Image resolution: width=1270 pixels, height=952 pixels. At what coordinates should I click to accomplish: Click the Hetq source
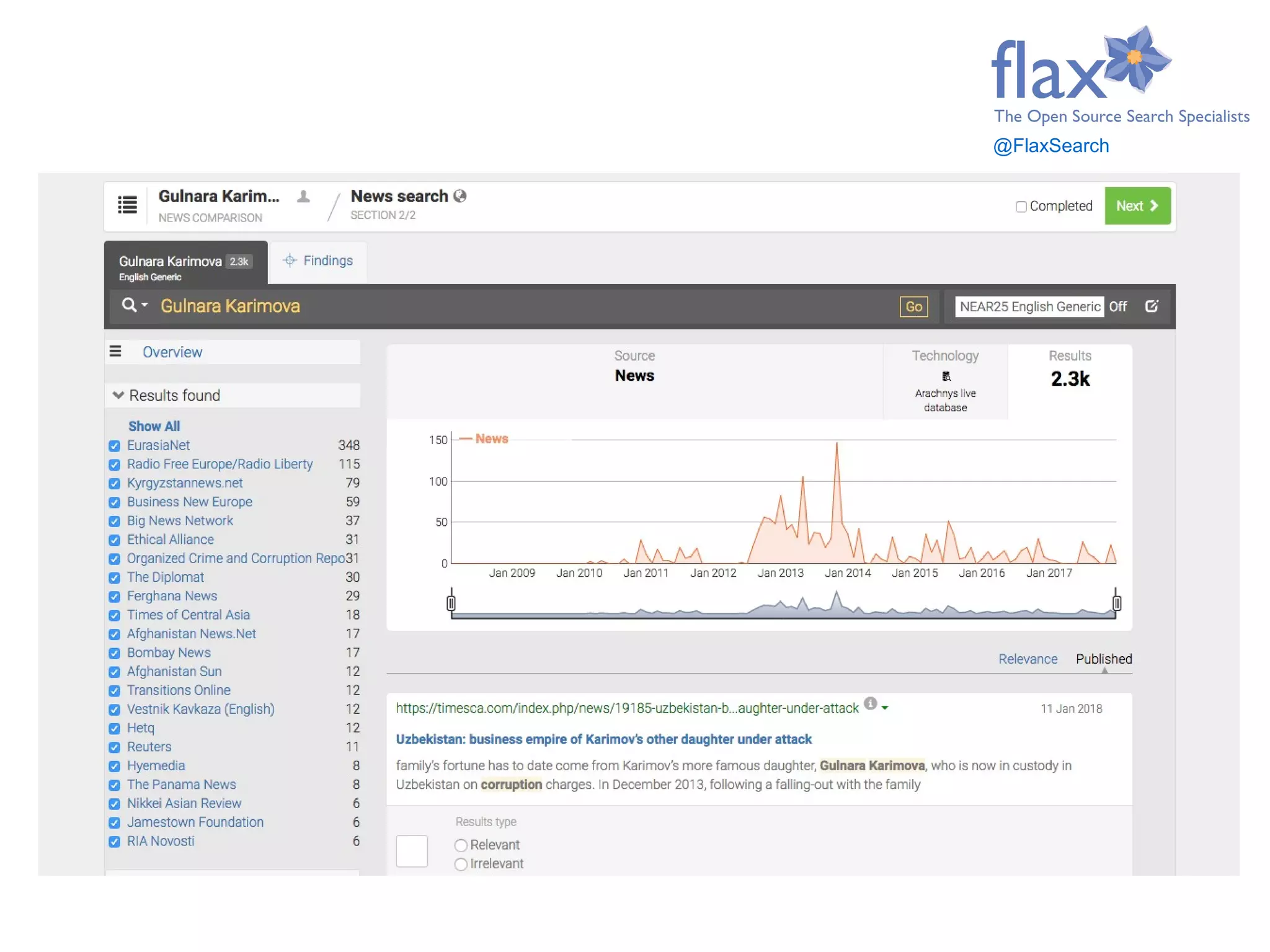[140, 728]
